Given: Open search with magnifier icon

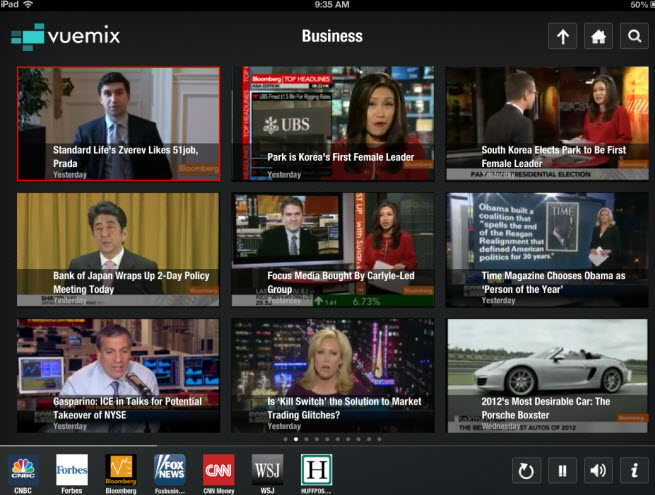Looking at the screenshot, I should 634,36.
